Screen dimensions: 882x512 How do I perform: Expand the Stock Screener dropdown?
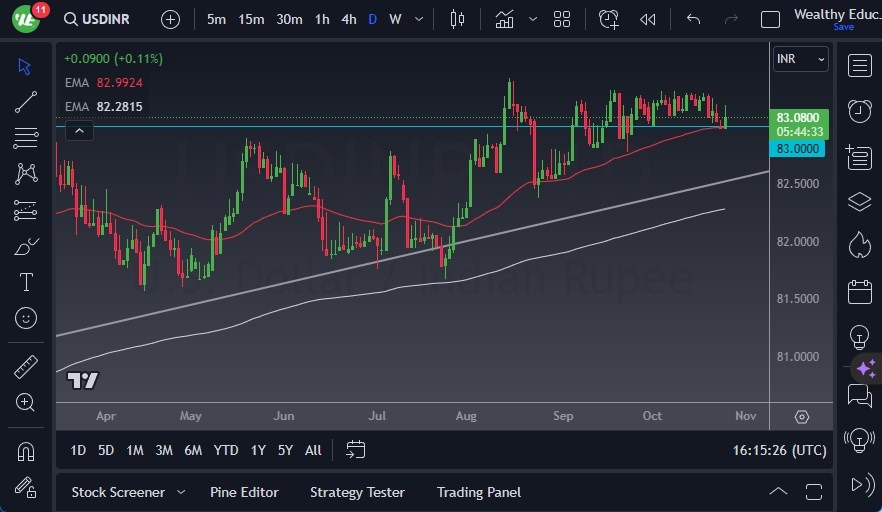click(181, 492)
